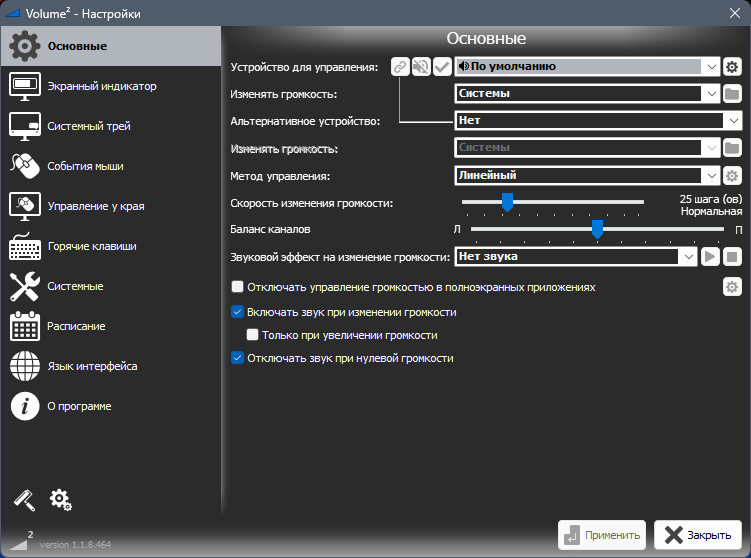Click version 1.1.8.464 text

[x=75, y=545]
